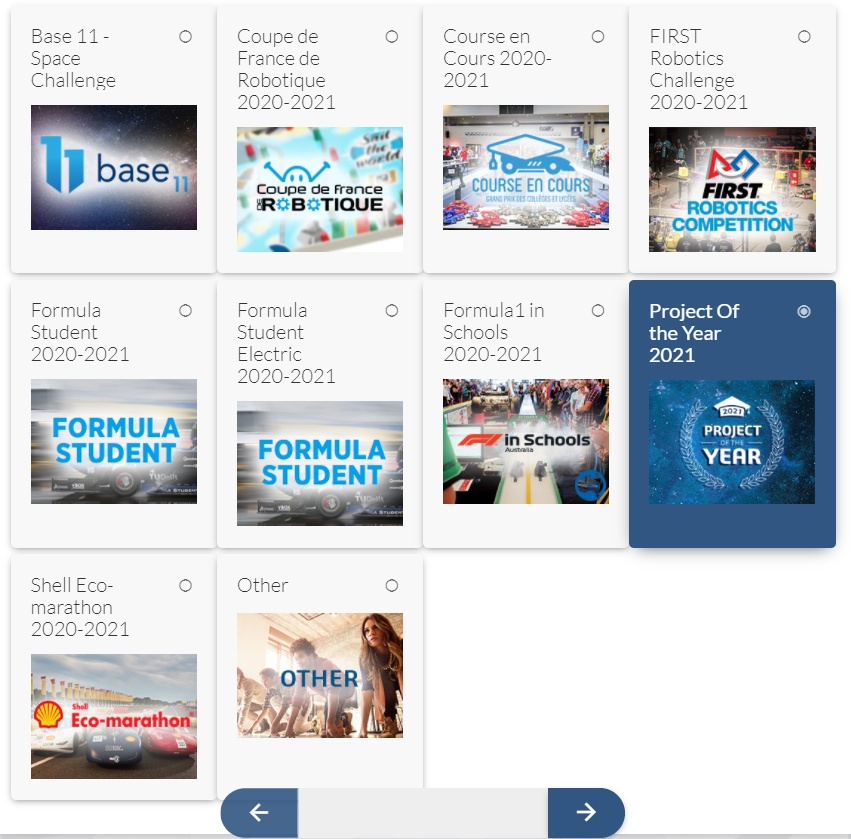Select Coupe de France de Robotique radio button

pos(392,36)
